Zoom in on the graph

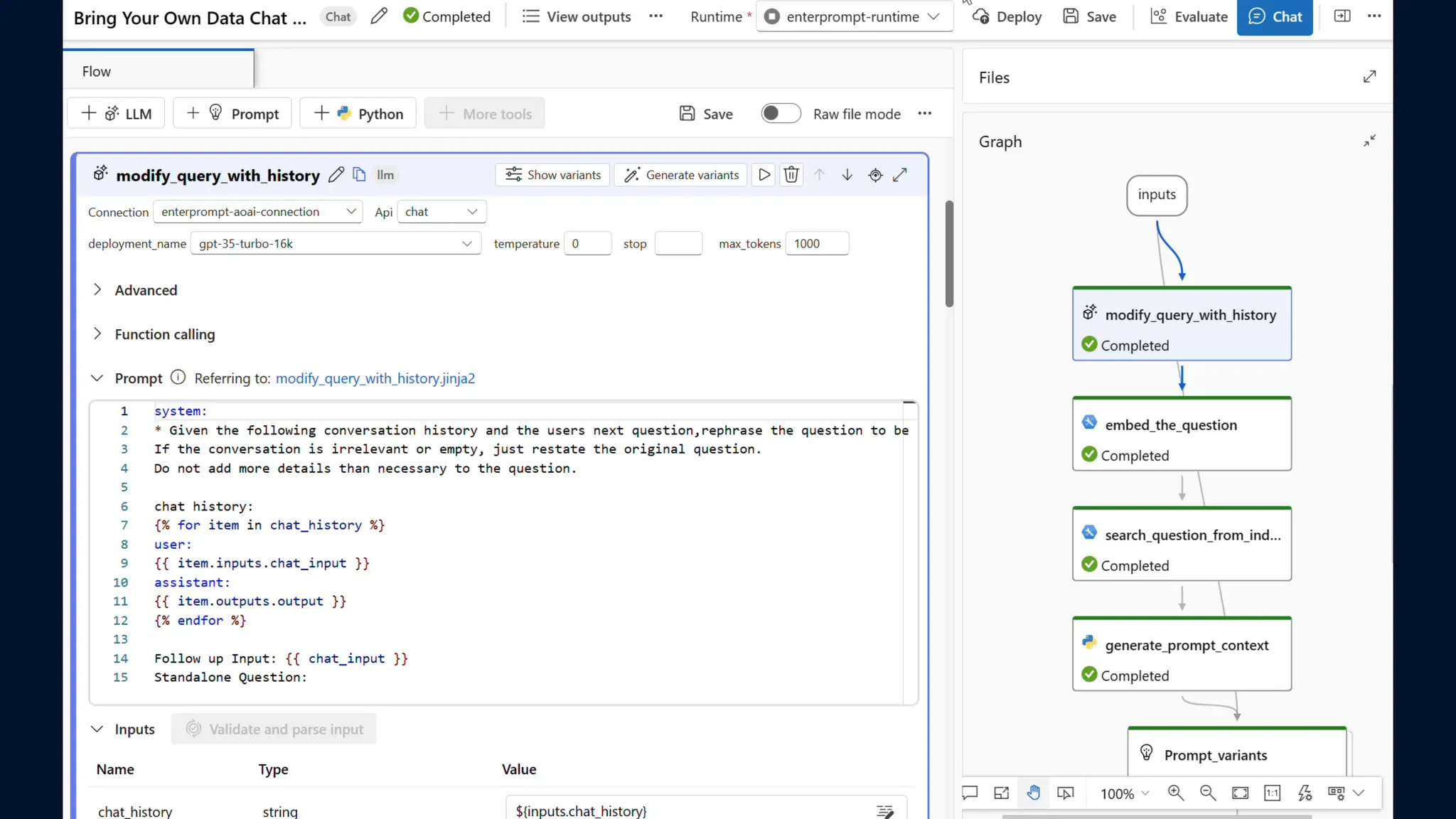pos(1176,793)
